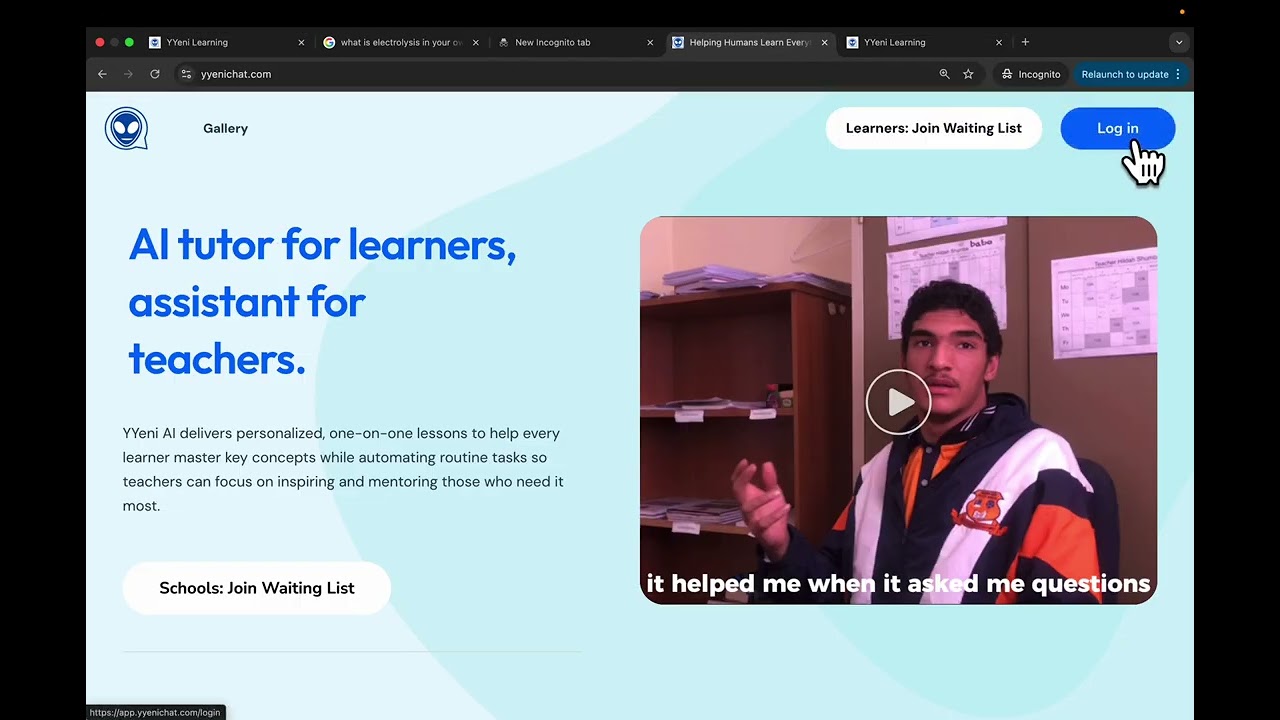Viewport: 1280px width, 720px height.
Task: Select Helping Humans Learn tab
Action: 749,43
